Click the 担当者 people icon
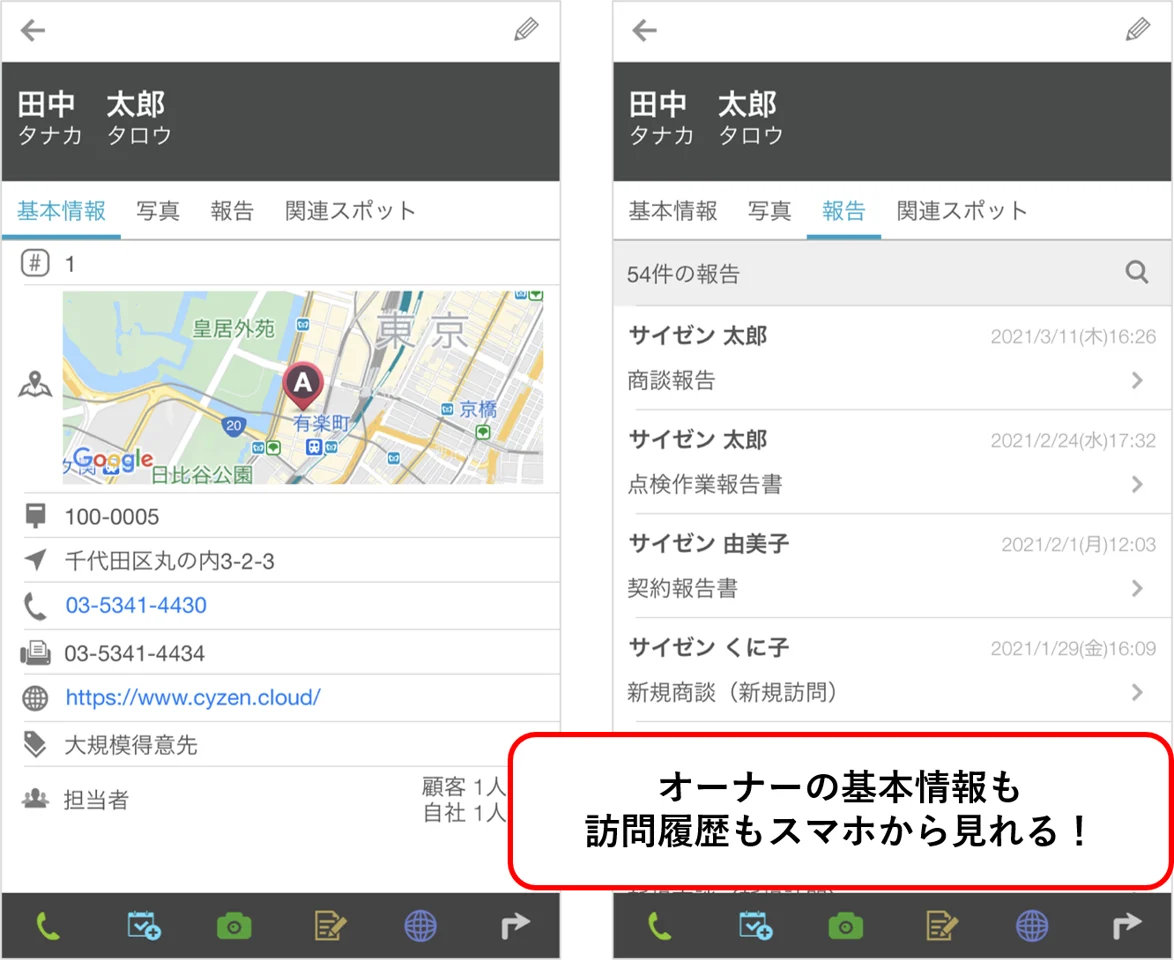Screen dimensions: 1174x960 pos(35,799)
